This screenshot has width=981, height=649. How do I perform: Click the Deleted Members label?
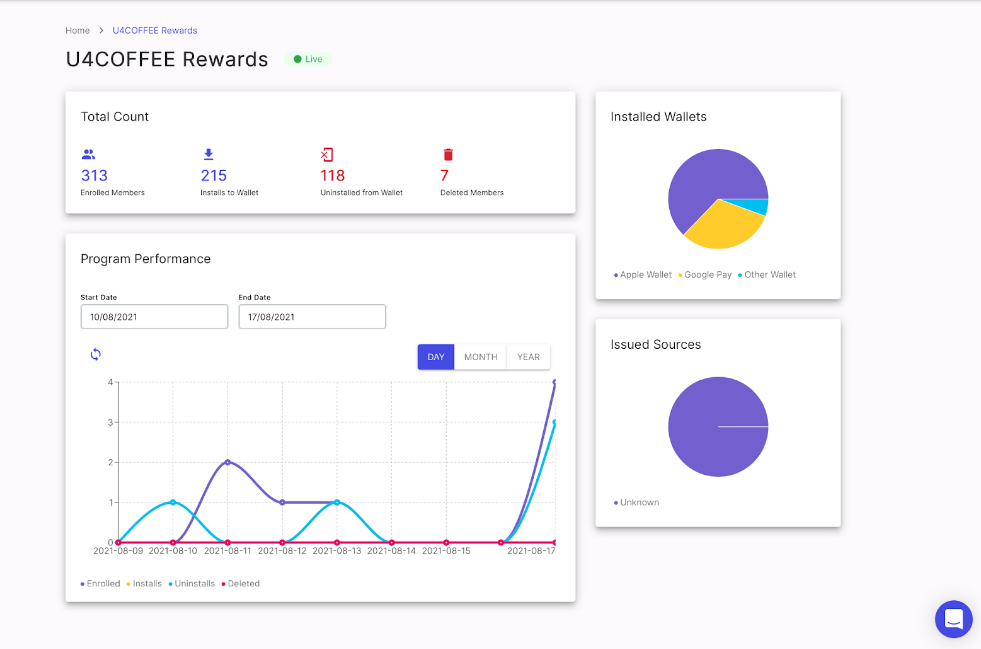[472, 193]
